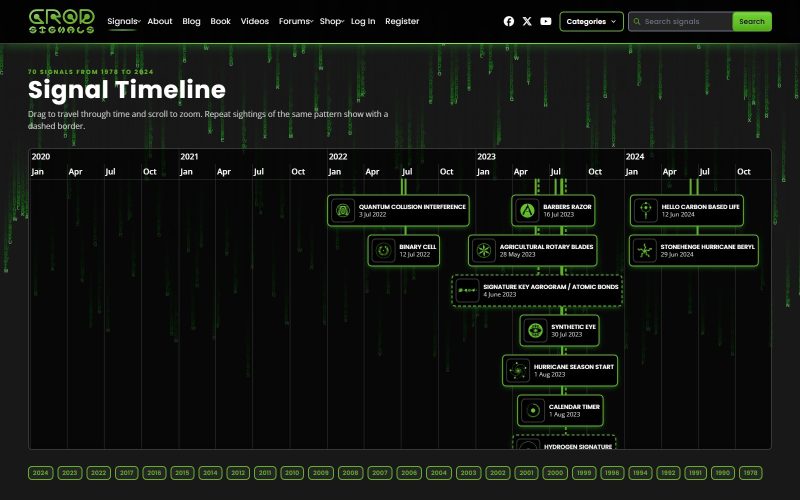Open the Book menu item

[220, 21]
